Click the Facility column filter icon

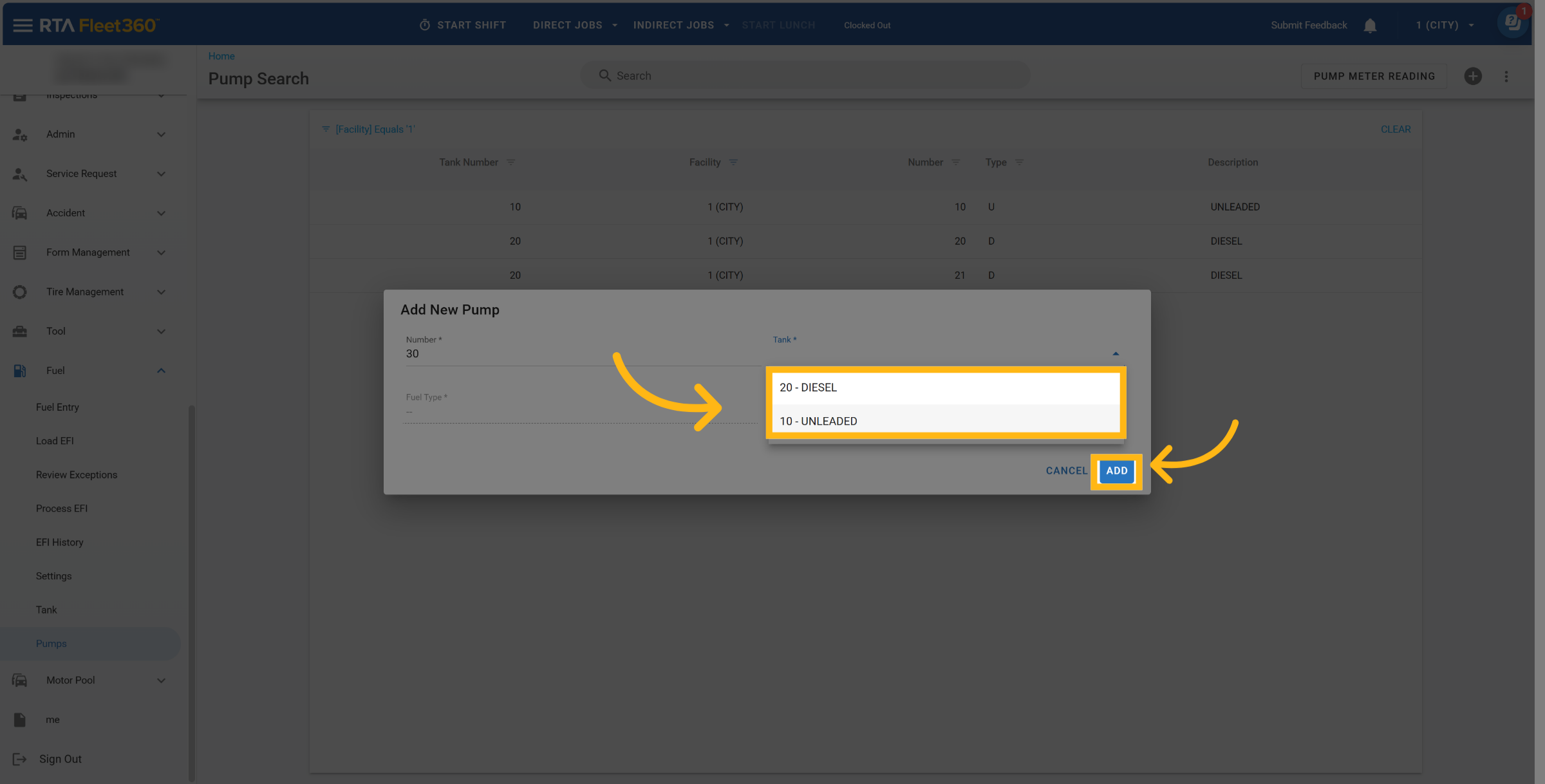pyautogui.click(x=733, y=162)
